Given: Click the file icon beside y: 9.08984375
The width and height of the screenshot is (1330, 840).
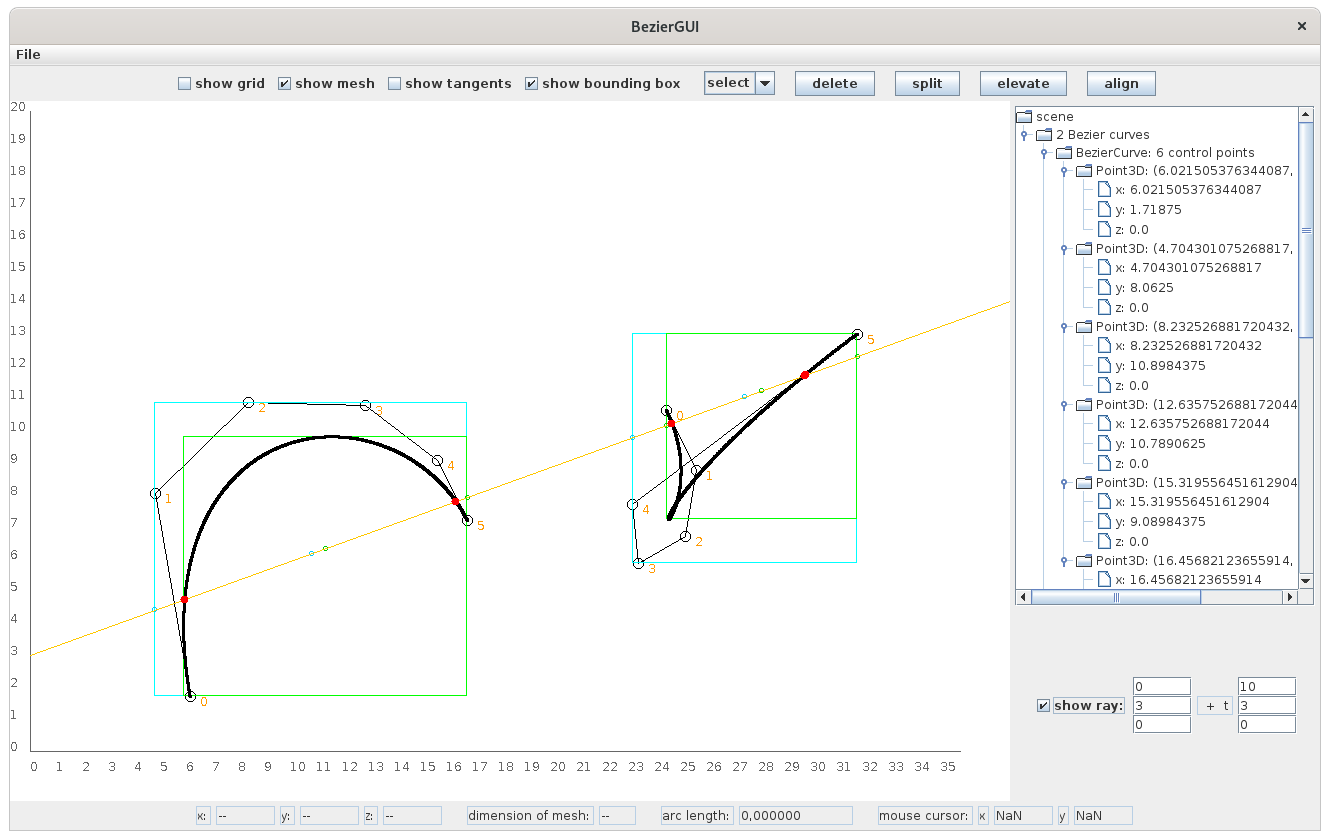Looking at the screenshot, I should 1104,521.
